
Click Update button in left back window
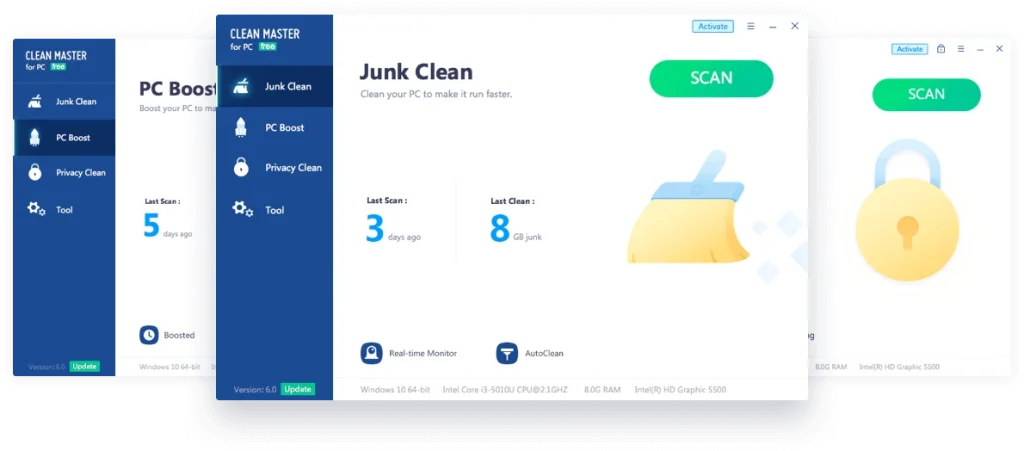(x=84, y=366)
